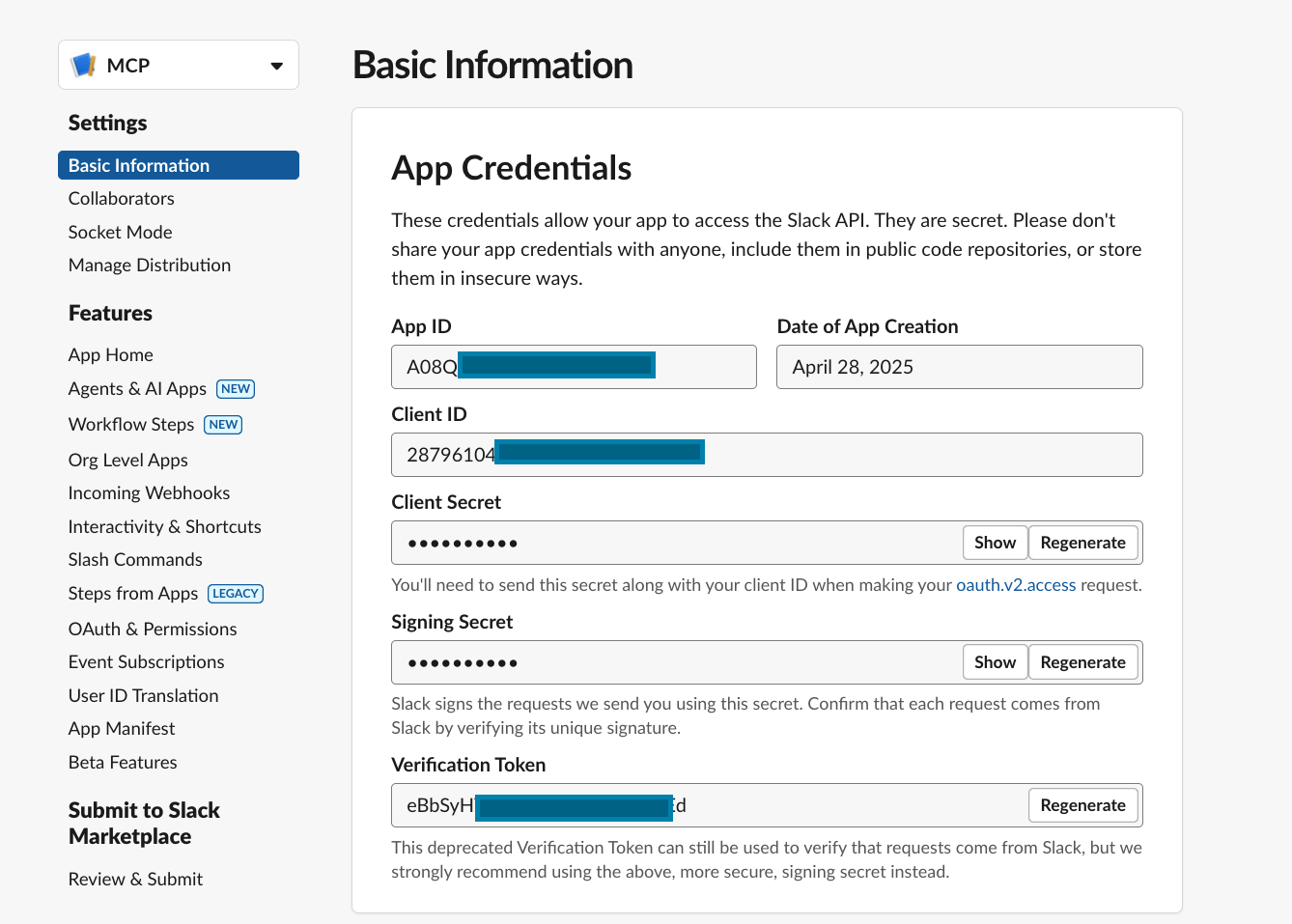Regenerate the Client Secret
The width and height of the screenshot is (1292, 924).
point(1082,543)
